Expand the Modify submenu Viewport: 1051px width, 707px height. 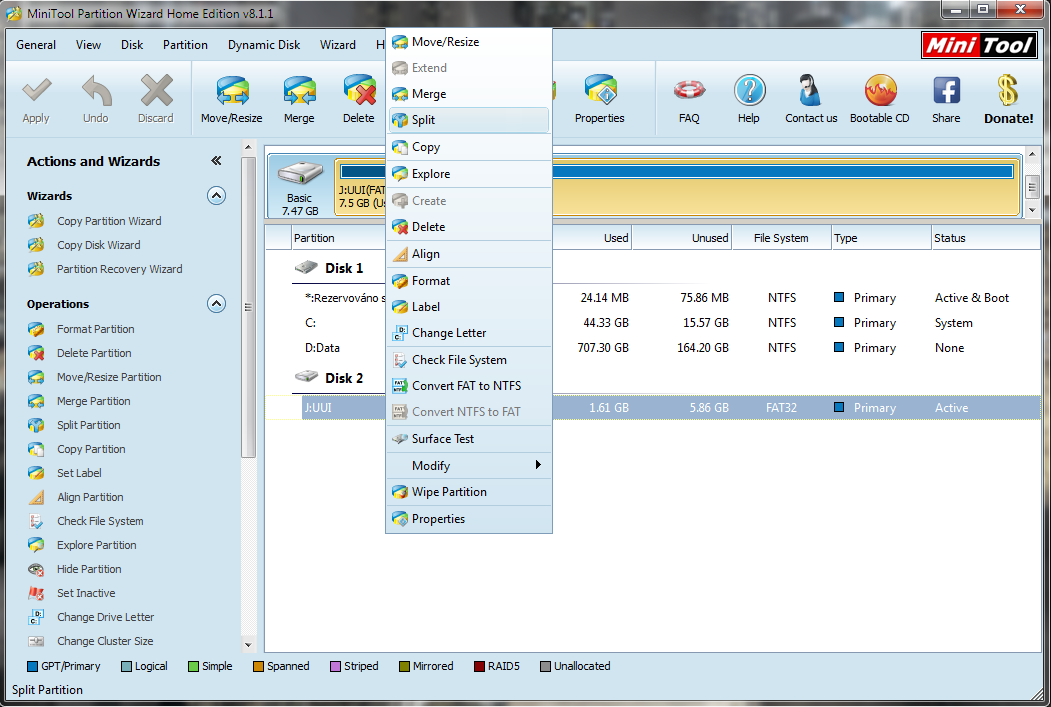469,466
